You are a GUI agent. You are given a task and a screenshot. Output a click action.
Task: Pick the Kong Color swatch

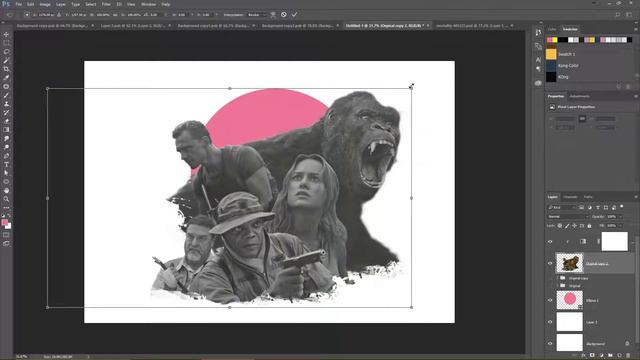[551, 65]
